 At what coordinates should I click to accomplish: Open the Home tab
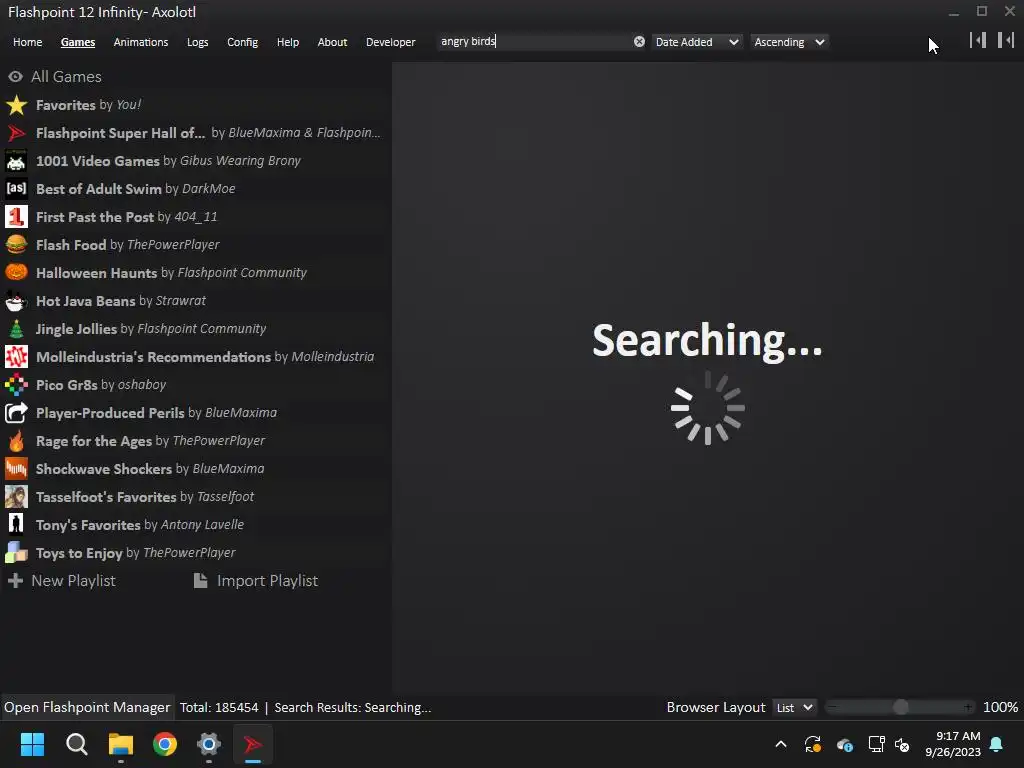(x=27, y=42)
